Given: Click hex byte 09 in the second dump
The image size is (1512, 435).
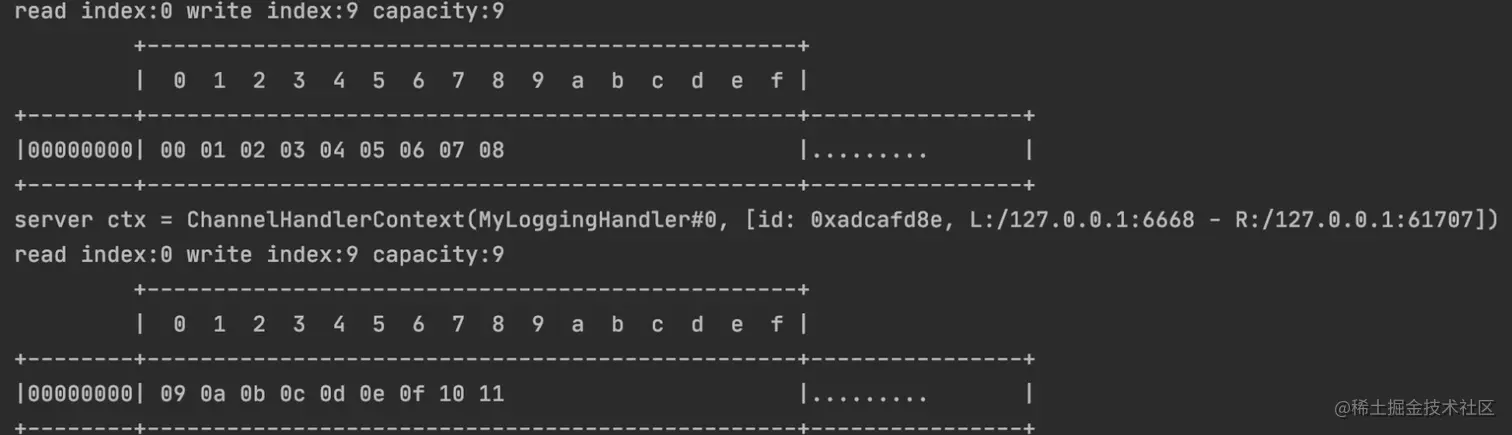Looking at the screenshot, I should point(173,394).
